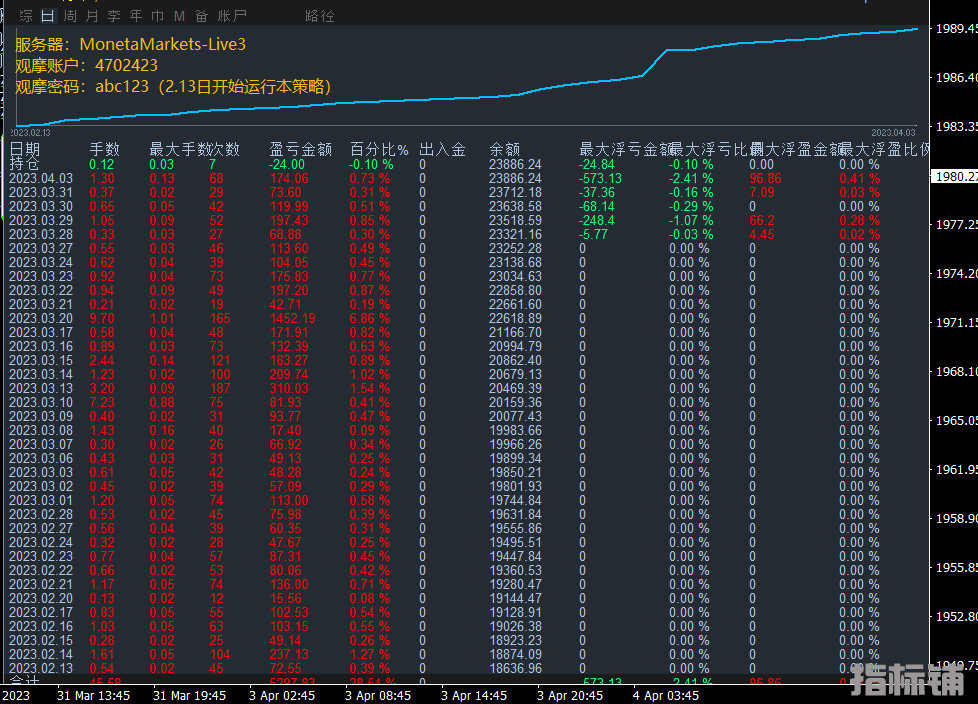Click the 出入金 column header
Screen dimensions: 978x704
(x=442, y=149)
